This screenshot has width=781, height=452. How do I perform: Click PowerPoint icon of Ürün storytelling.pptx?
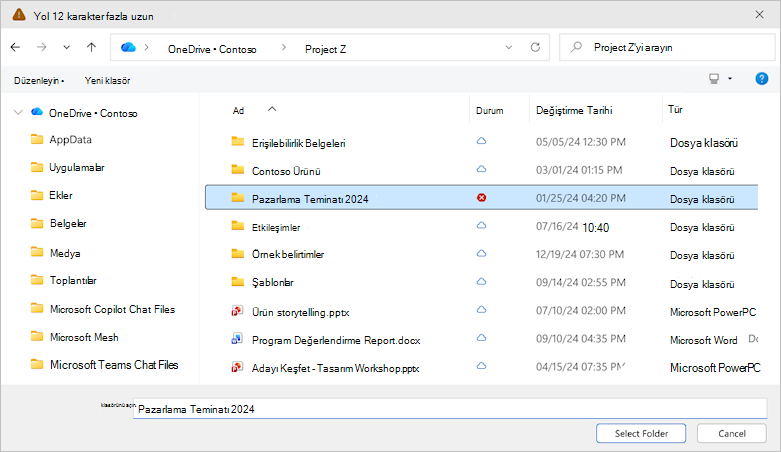point(237,311)
